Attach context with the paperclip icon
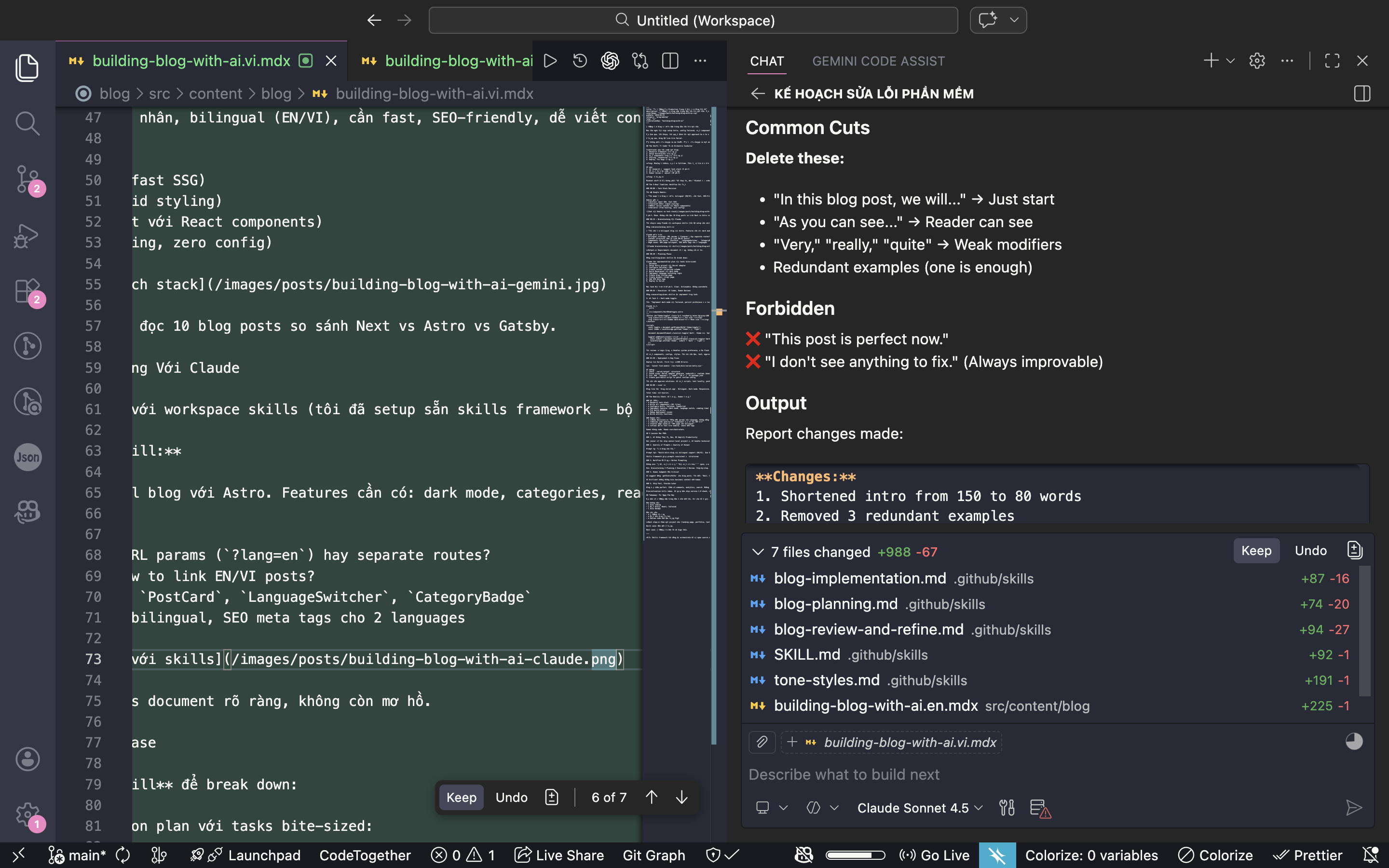 [762, 742]
